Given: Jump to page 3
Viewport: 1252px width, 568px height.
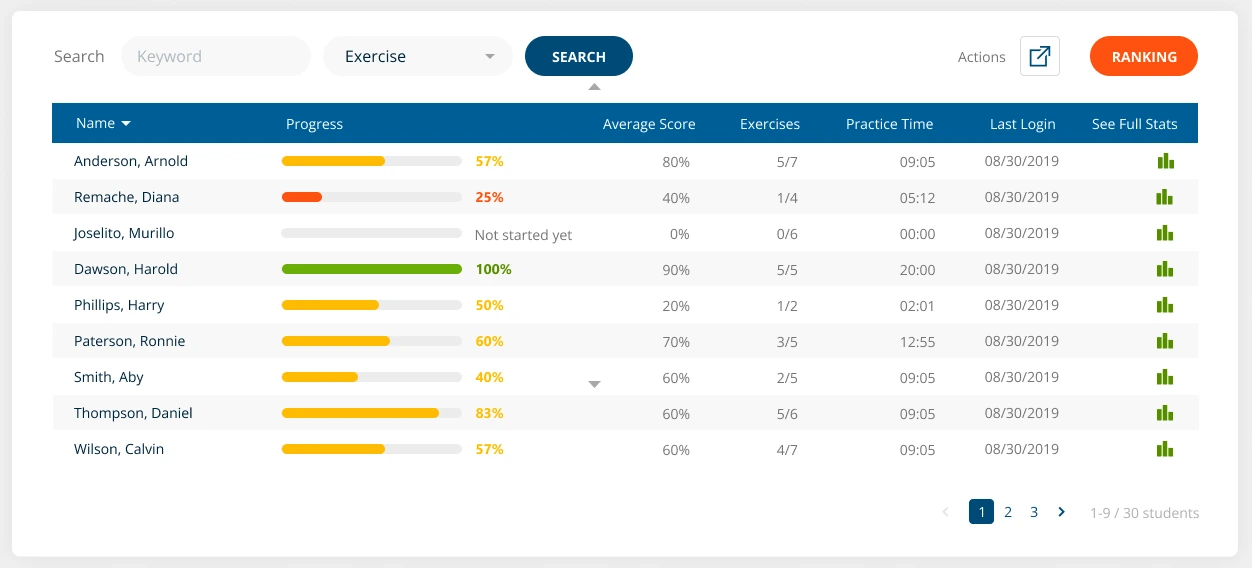Looking at the screenshot, I should [1034, 512].
